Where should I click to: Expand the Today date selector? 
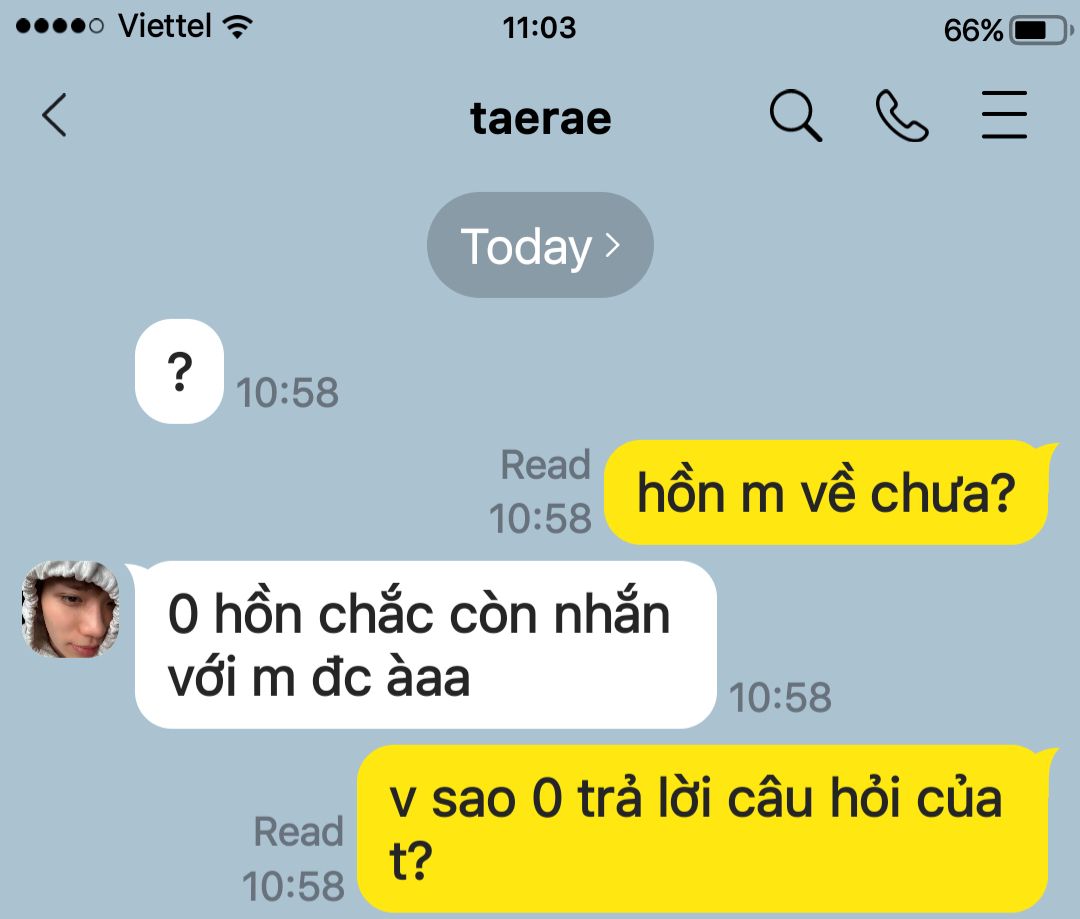pos(540,245)
